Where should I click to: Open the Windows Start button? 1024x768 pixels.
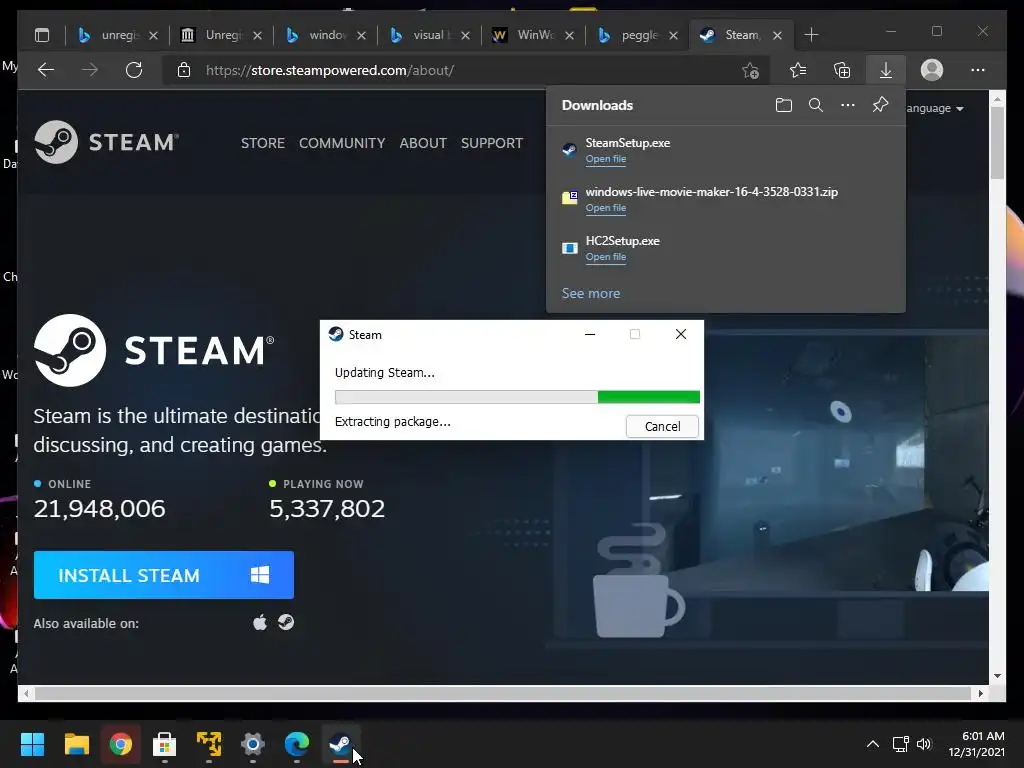tap(32, 744)
